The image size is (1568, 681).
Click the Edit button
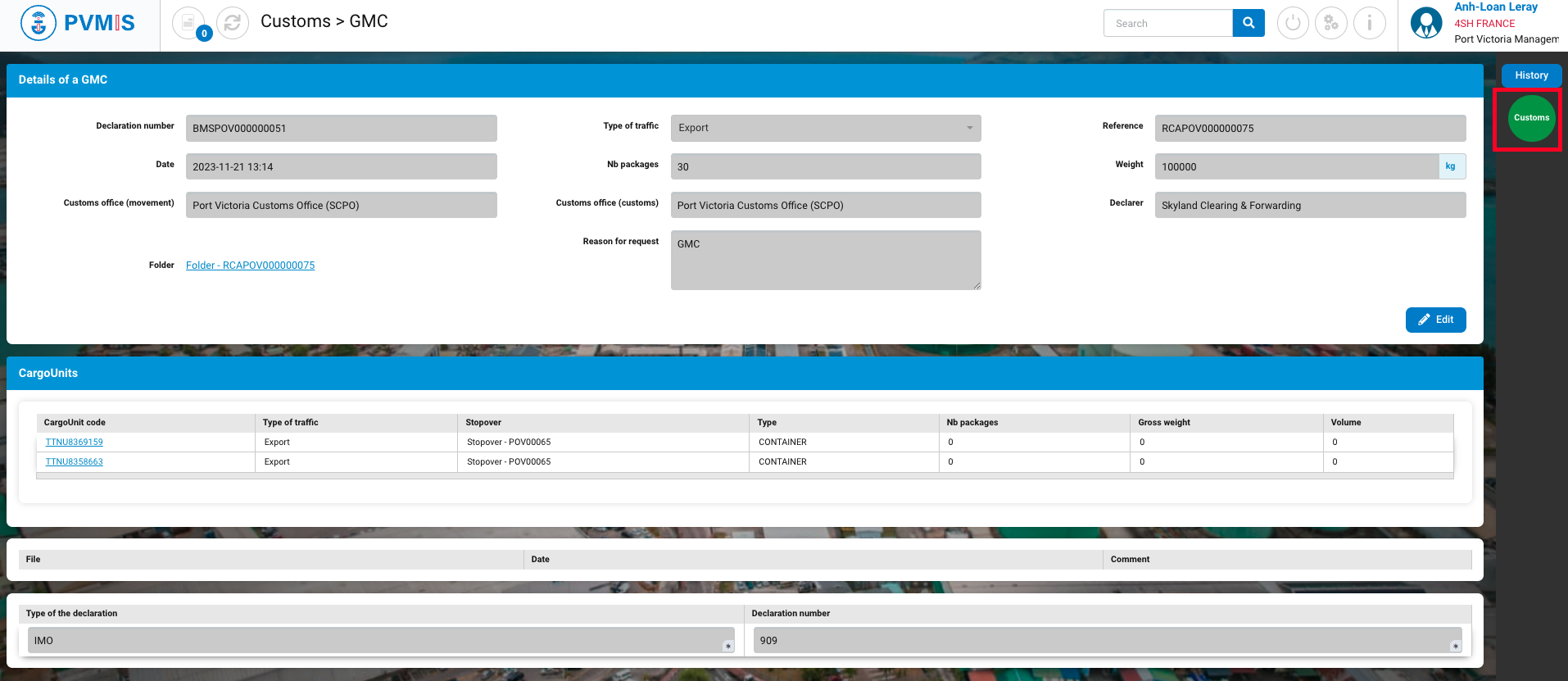tap(1435, 320)
